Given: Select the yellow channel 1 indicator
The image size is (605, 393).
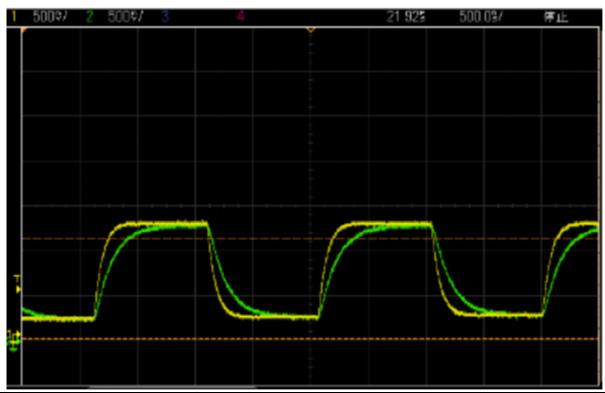Looking at the screenshot, I should click(x=14, y=17).
